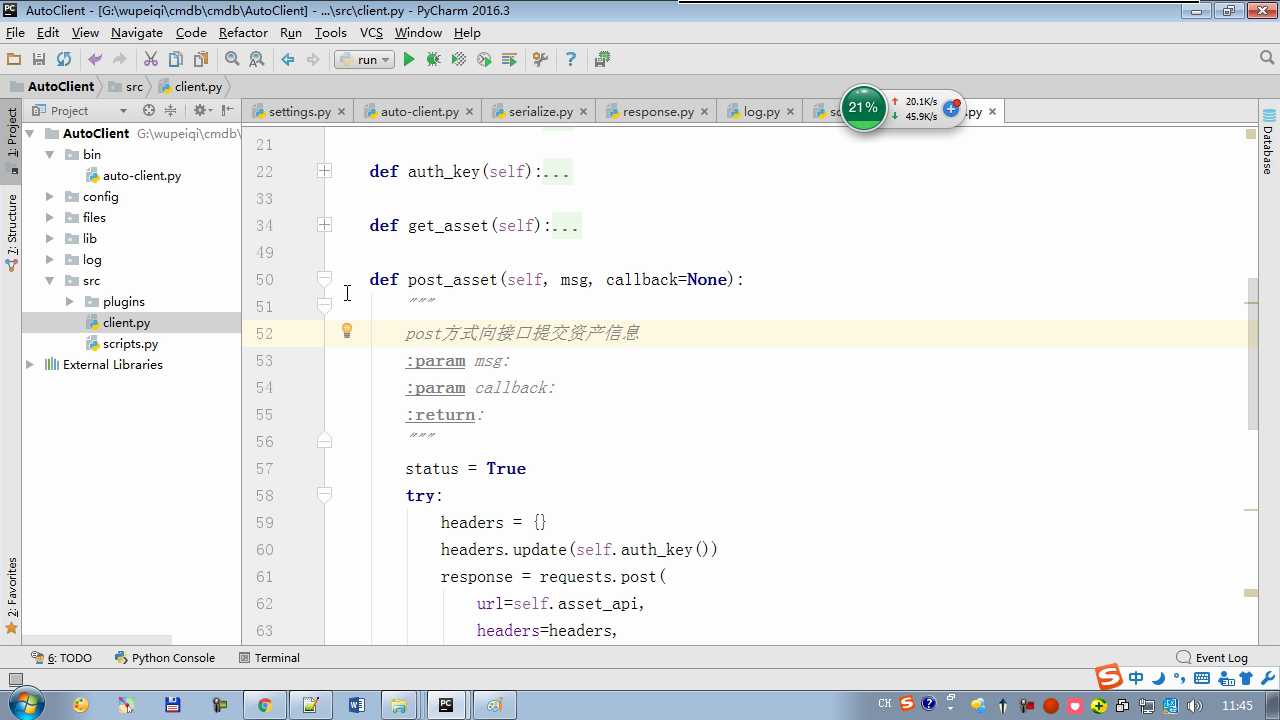Expand External Libraries node
1280x720 pixels.
[x=30, y=365]
